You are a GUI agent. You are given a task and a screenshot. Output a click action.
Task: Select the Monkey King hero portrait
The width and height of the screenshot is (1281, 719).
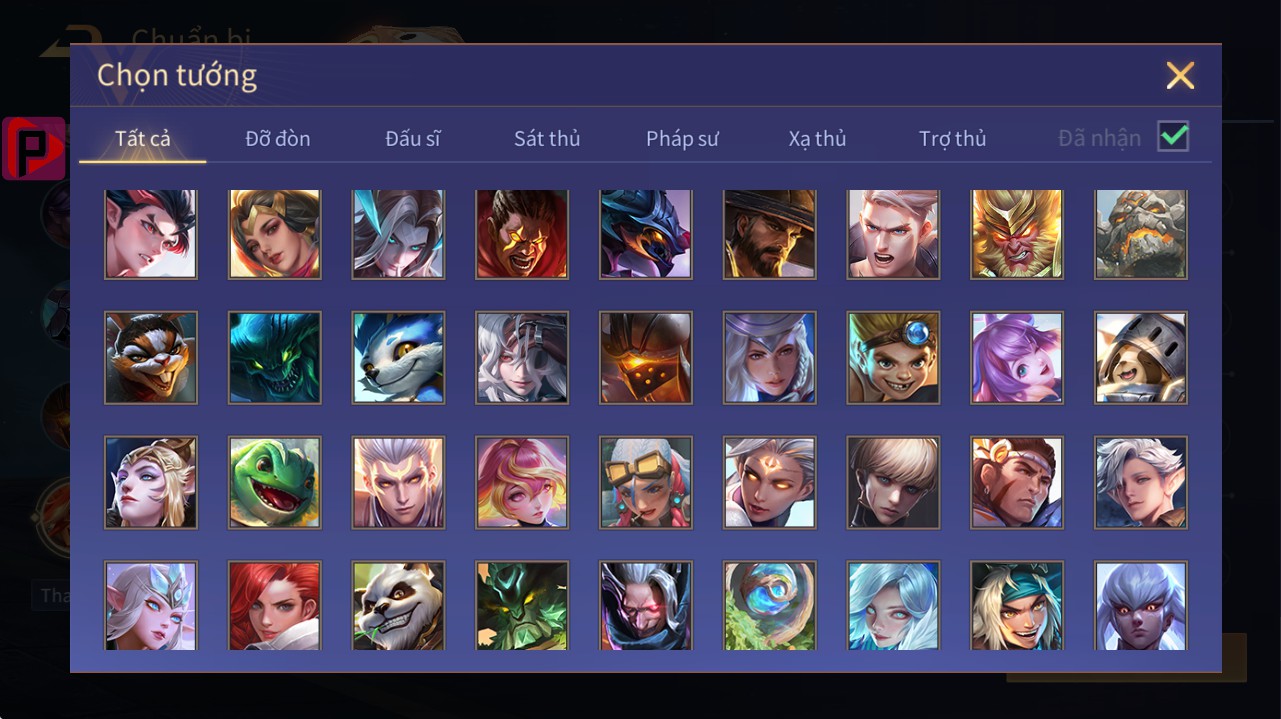coord(1017,234)
